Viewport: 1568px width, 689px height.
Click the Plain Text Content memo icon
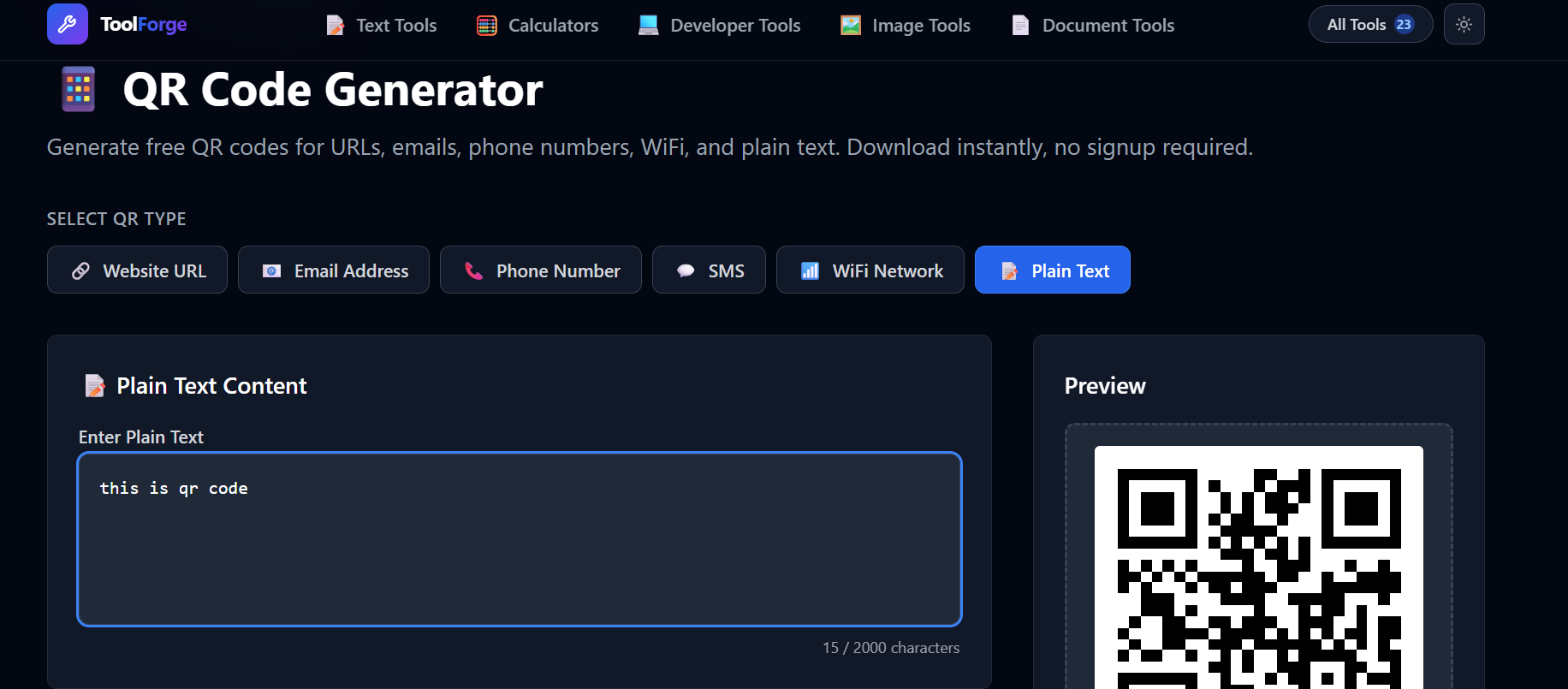tap(94, 386)
